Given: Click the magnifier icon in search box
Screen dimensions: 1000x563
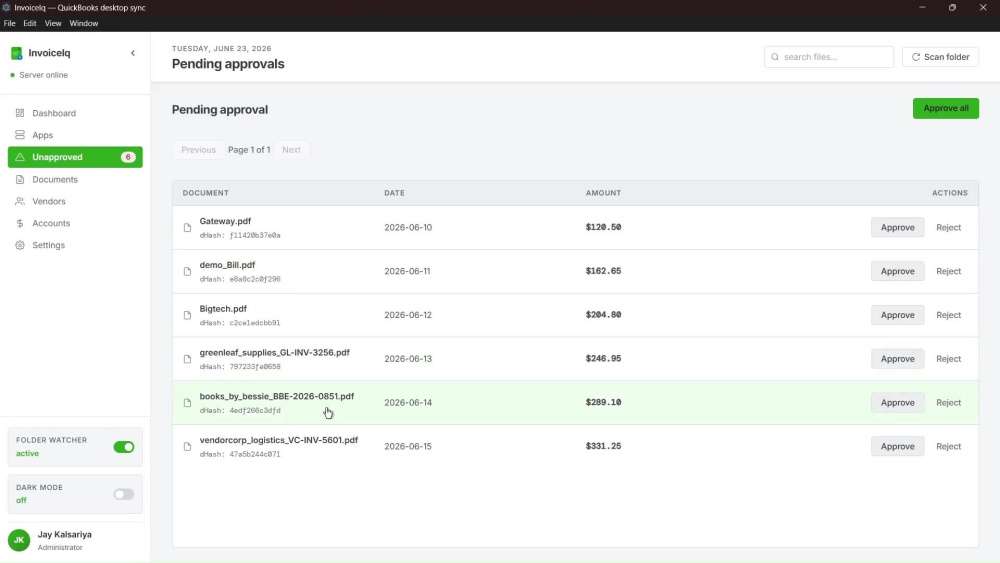Looking at the screenshot, I should click(x=775, y=57).
